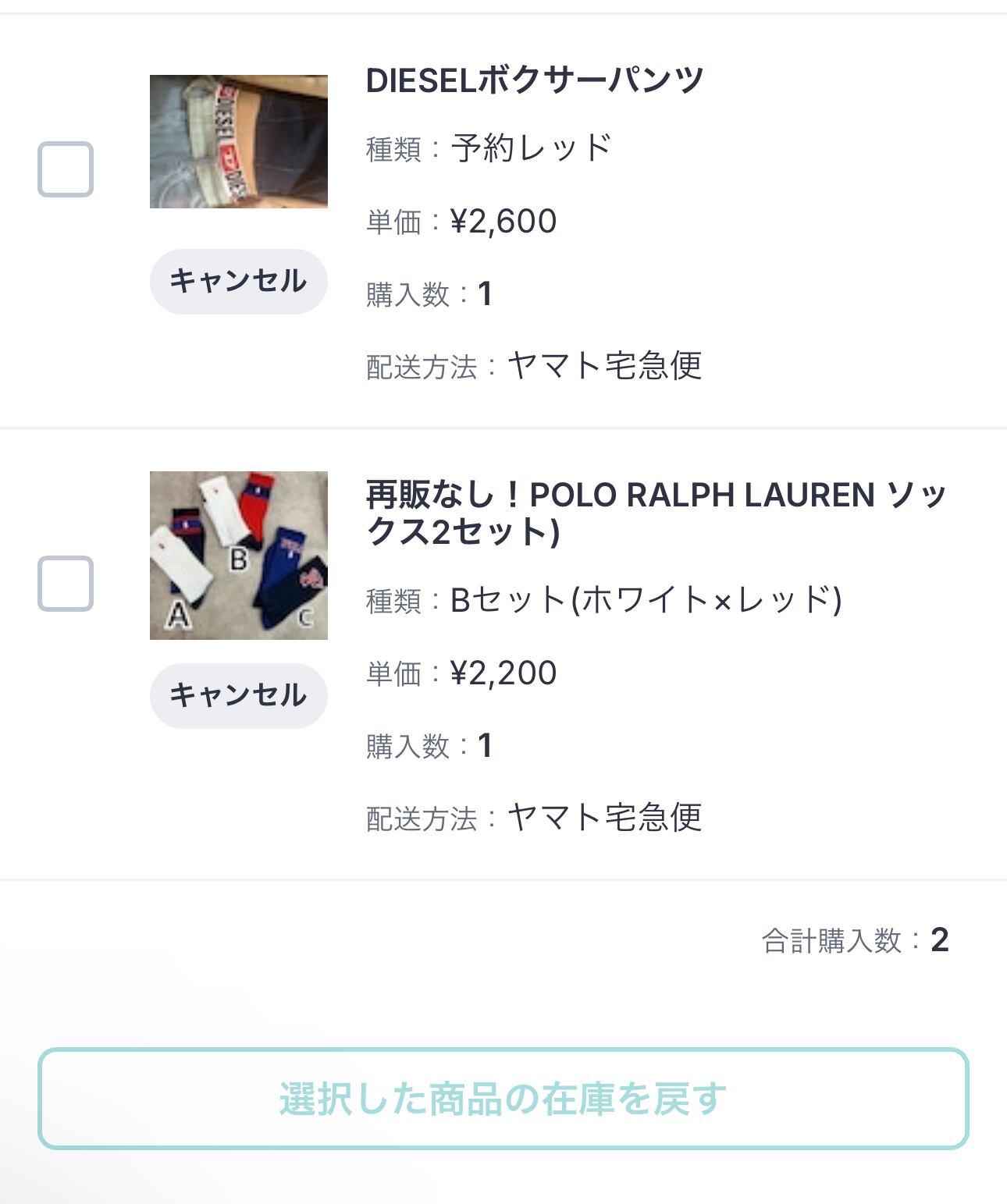Click ヤマト宅急便 shipping method for DIESEL item
The height and width of the screenshot is (1204, 1007).
[x=605, y=366]
